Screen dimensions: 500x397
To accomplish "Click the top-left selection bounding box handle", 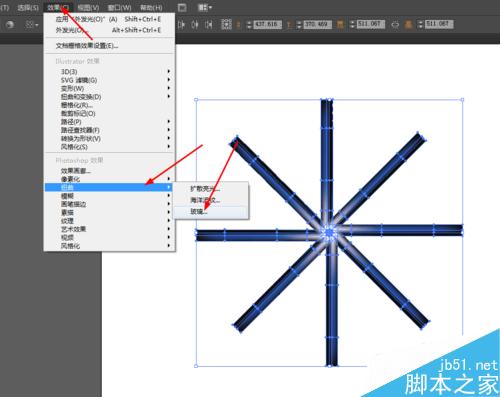I will click(196, 99).
